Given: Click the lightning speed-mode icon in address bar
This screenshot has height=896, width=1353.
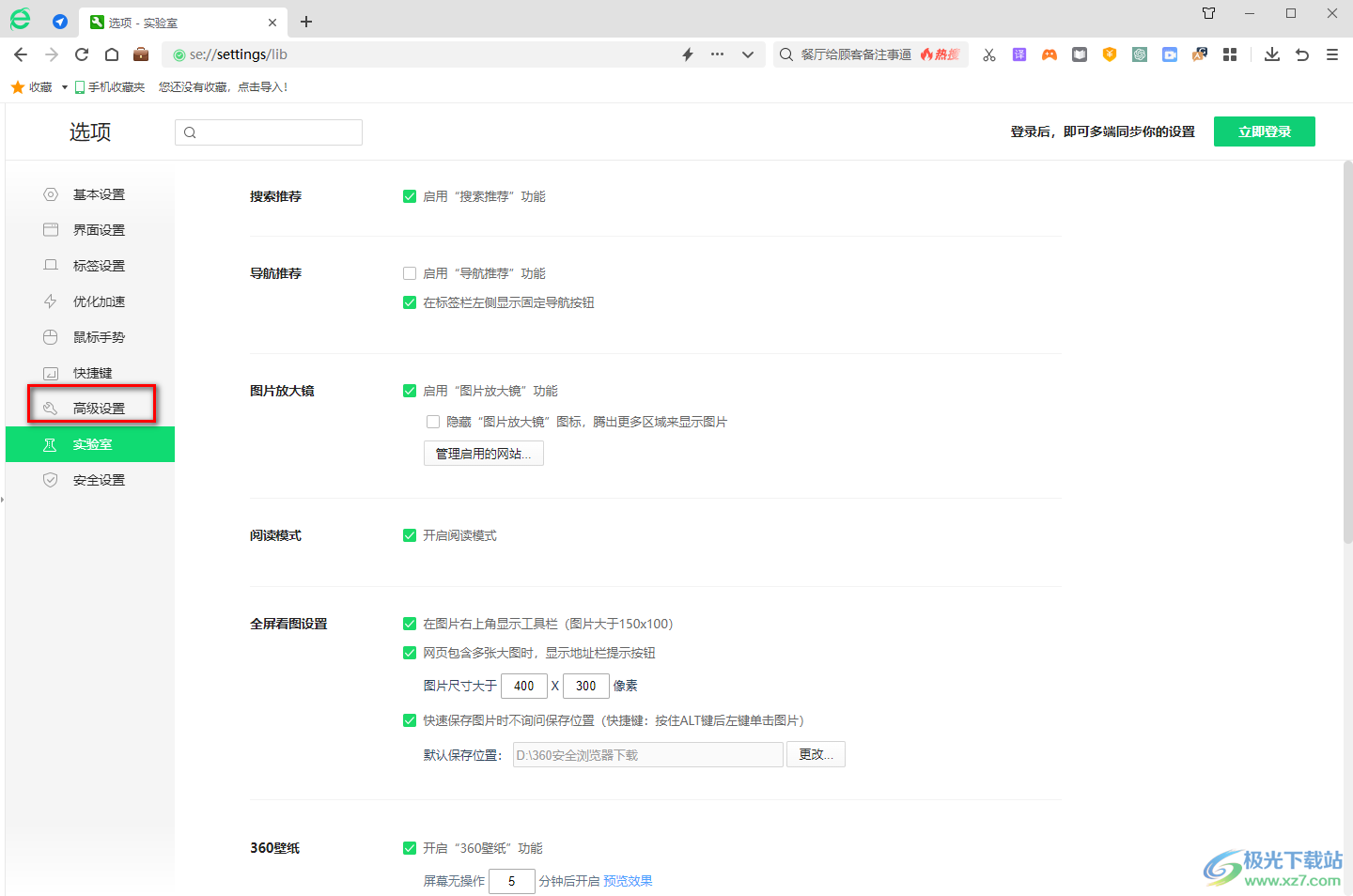Looking at the screenshot, I should 688,54.
